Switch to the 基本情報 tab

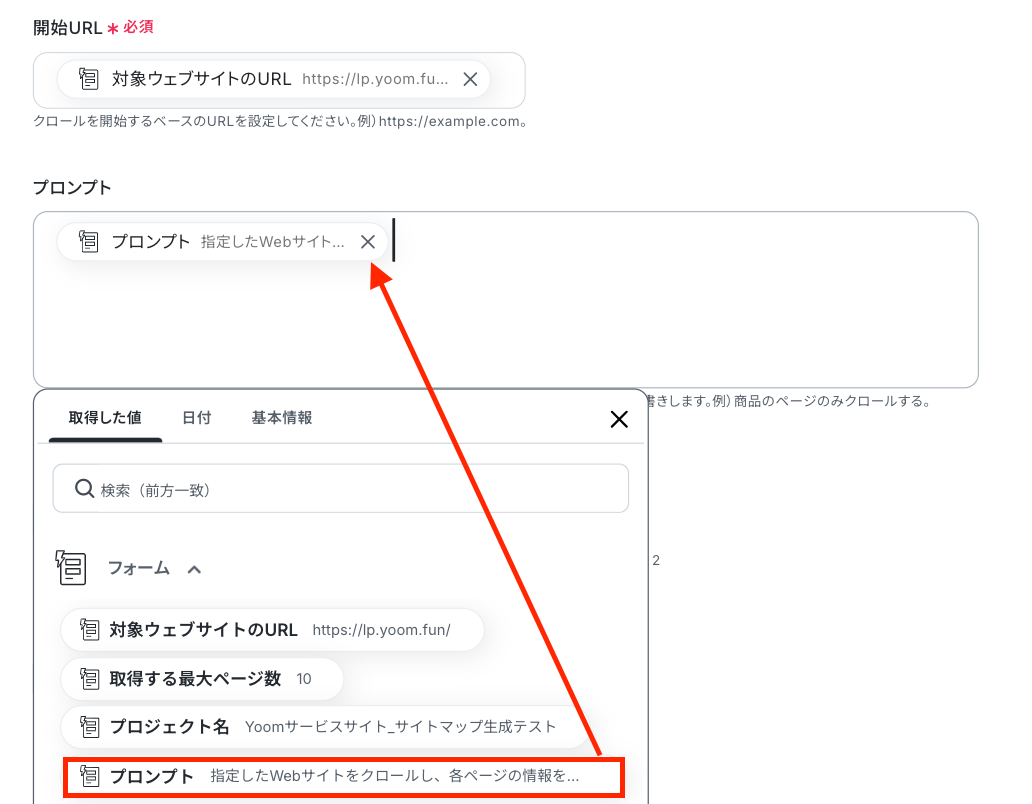[x=282, y=418]
